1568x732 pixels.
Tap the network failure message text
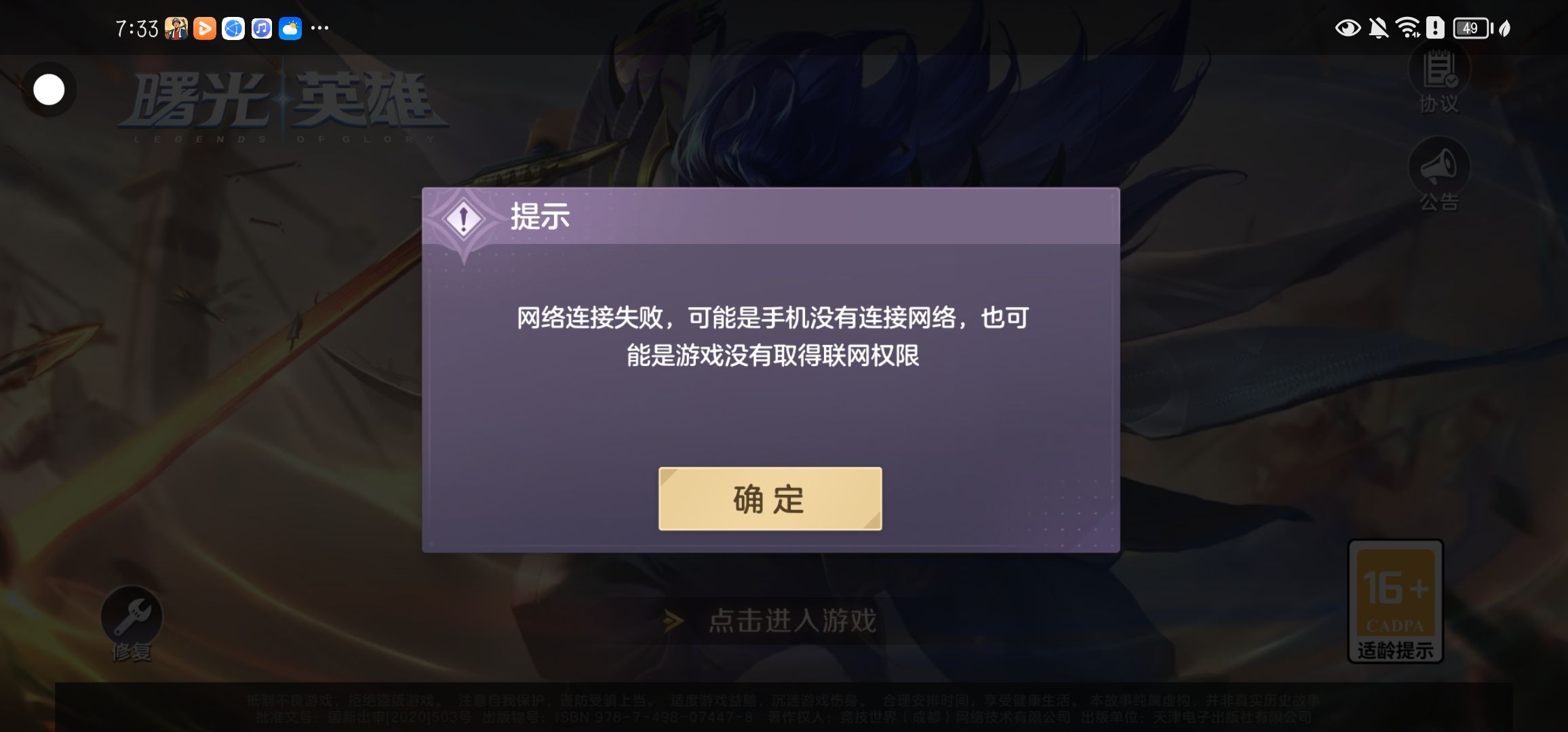coord(772,336)
